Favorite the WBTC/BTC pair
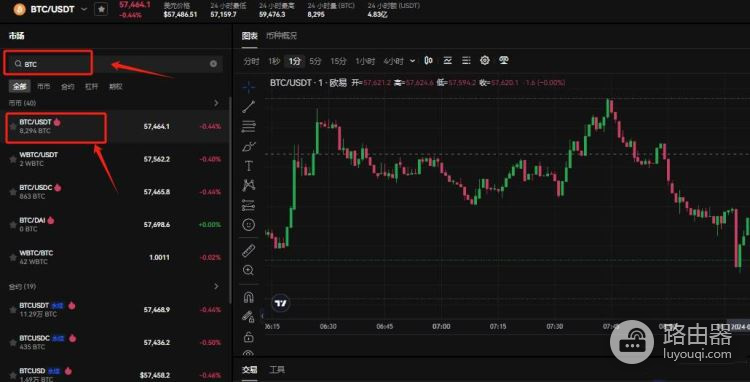The image size is (750, 382). (x=13, y=257)
